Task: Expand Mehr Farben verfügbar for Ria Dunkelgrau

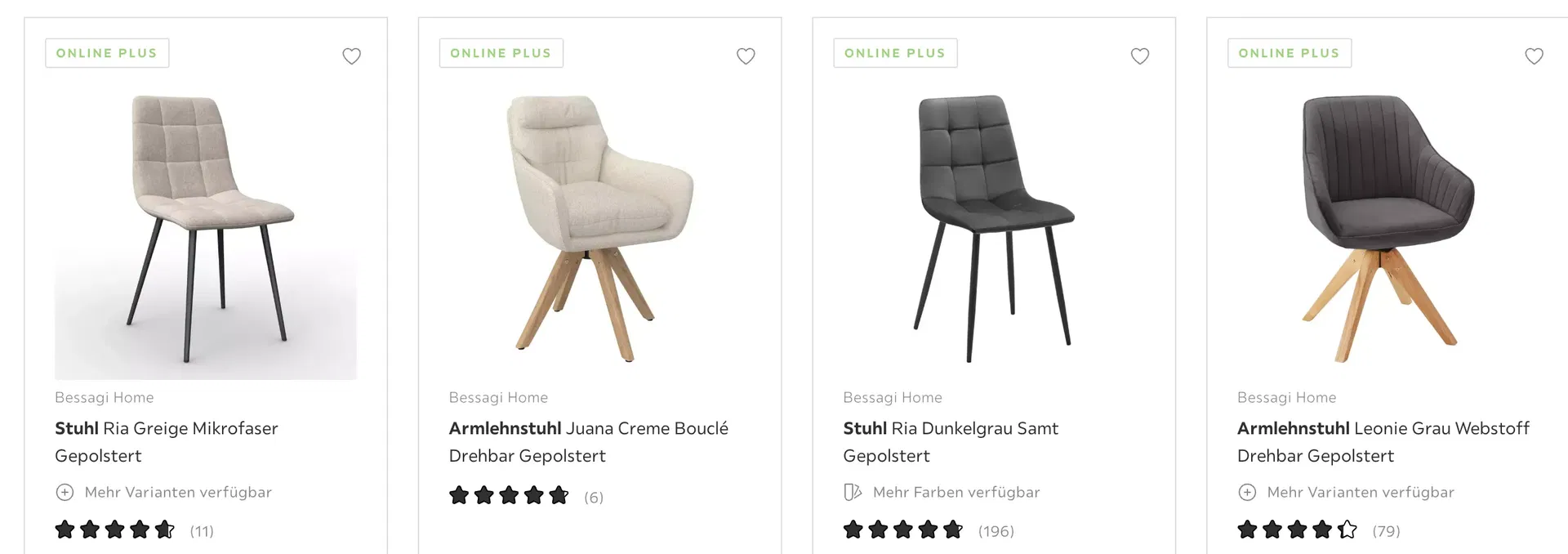Action: [956, 493]
